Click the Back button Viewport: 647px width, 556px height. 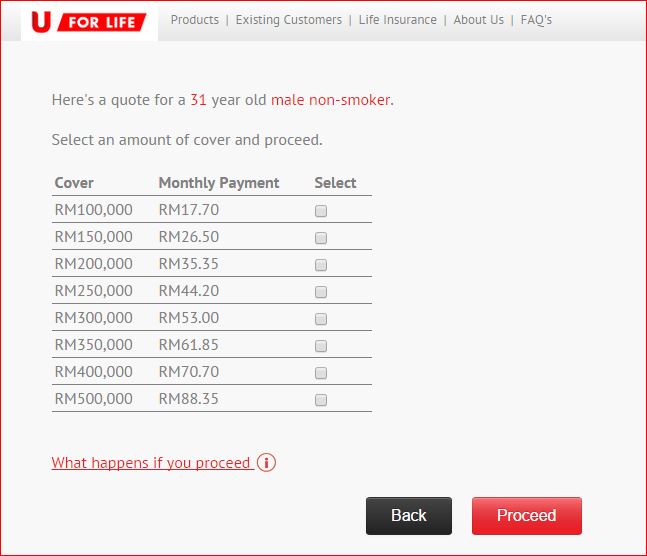coord(409,516)
